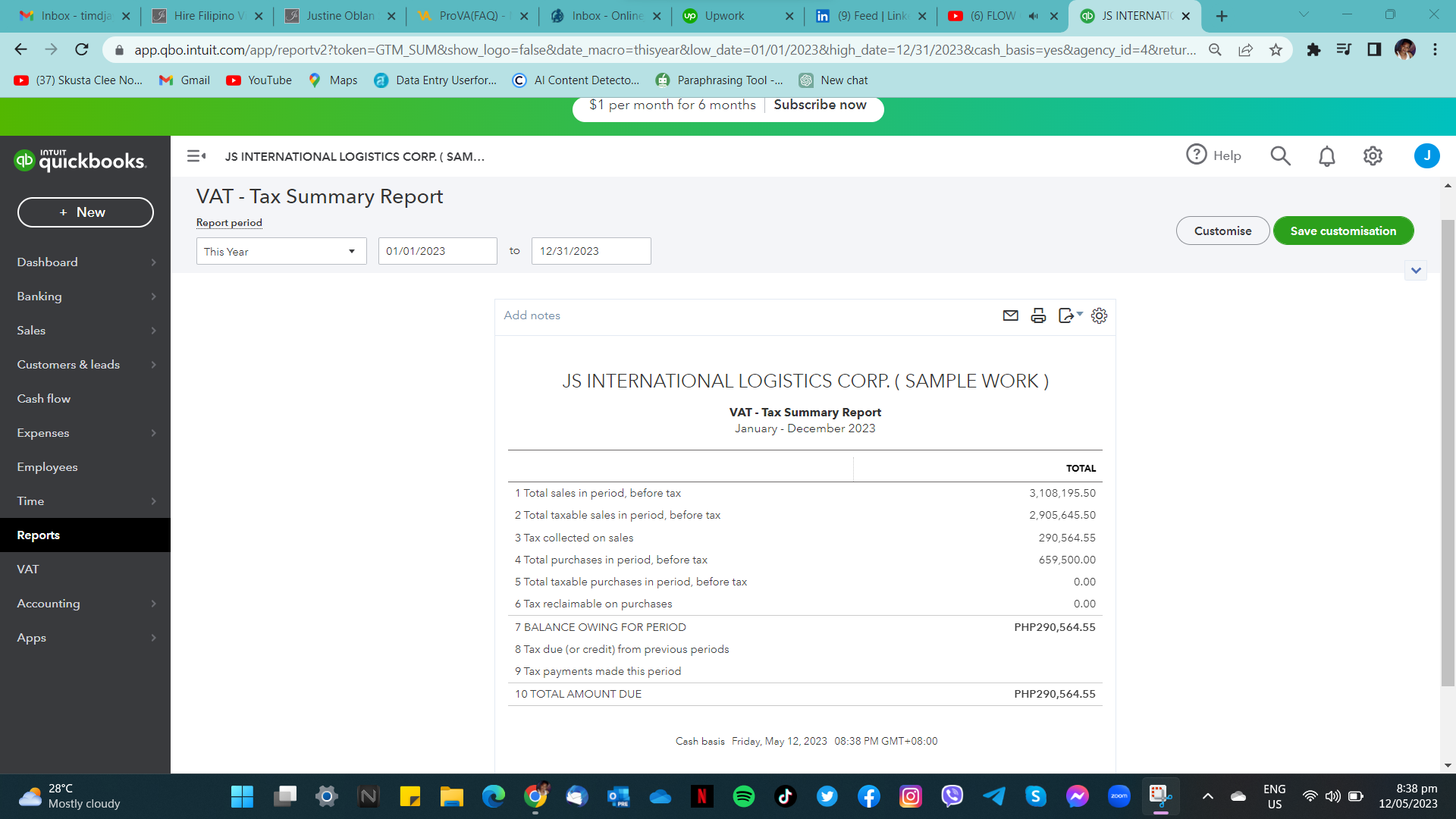Screen dimensions: 1456x819
Task: Expand the Sales menu chevron
Action: click(x=153, y=331)
